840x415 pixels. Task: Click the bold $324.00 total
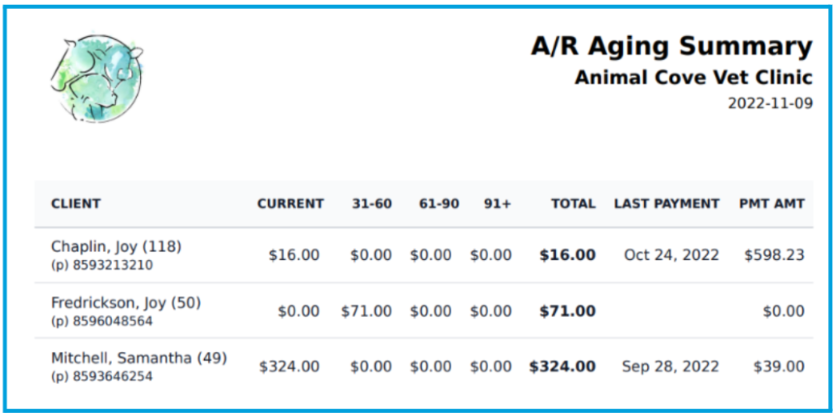pos(562,367)
